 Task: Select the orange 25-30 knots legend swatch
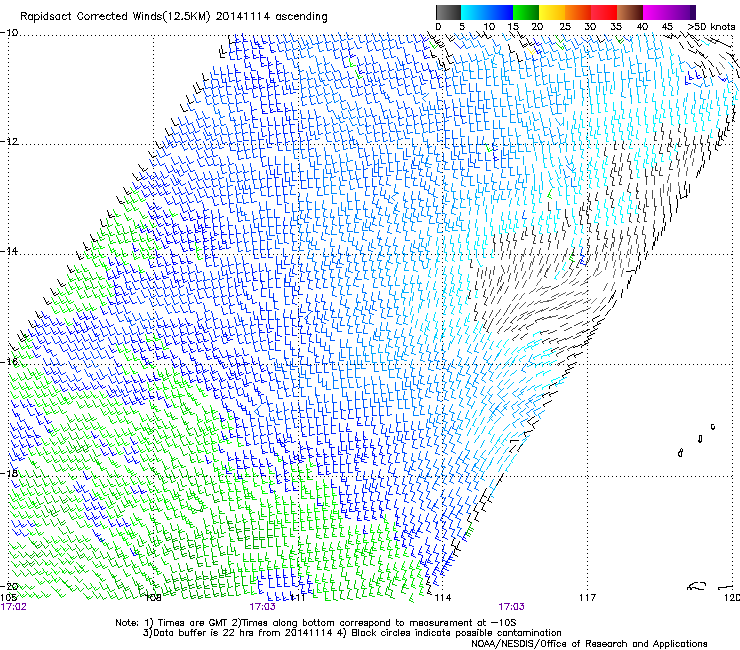point(578,12)
